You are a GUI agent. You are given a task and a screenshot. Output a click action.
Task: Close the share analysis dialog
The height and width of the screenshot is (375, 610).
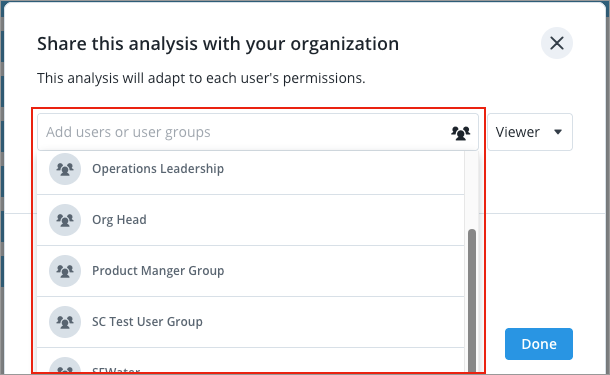click(557, 43)
